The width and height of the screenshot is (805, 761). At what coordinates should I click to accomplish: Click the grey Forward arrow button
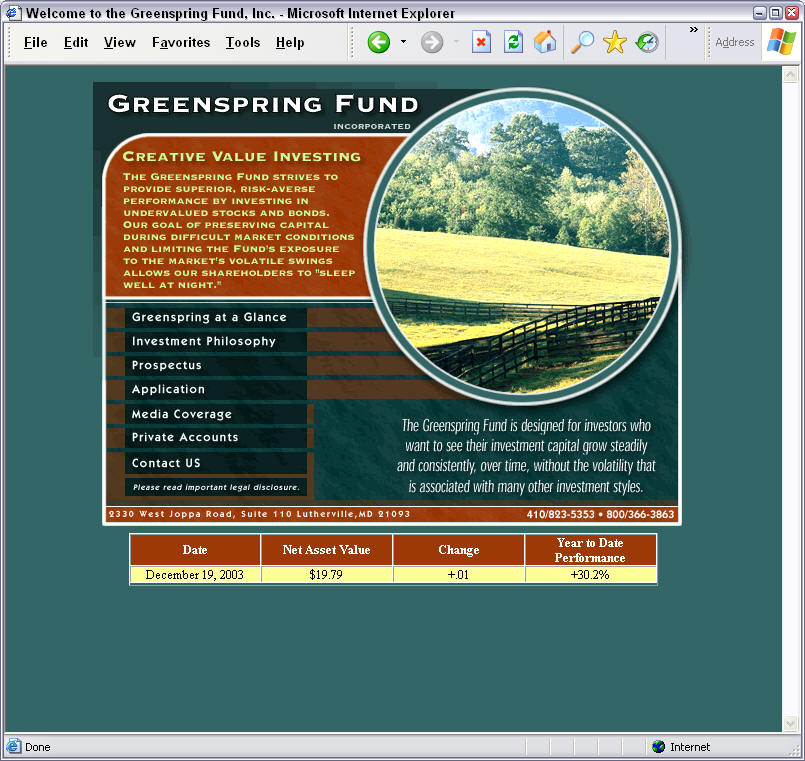pos(432,42)
